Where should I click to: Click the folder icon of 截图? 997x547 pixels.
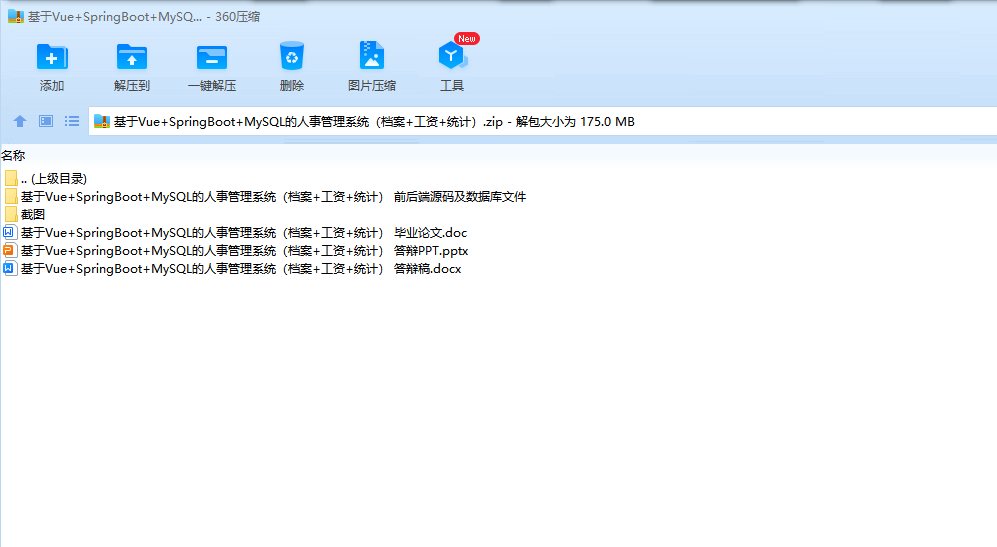click(x=11, y=214)
